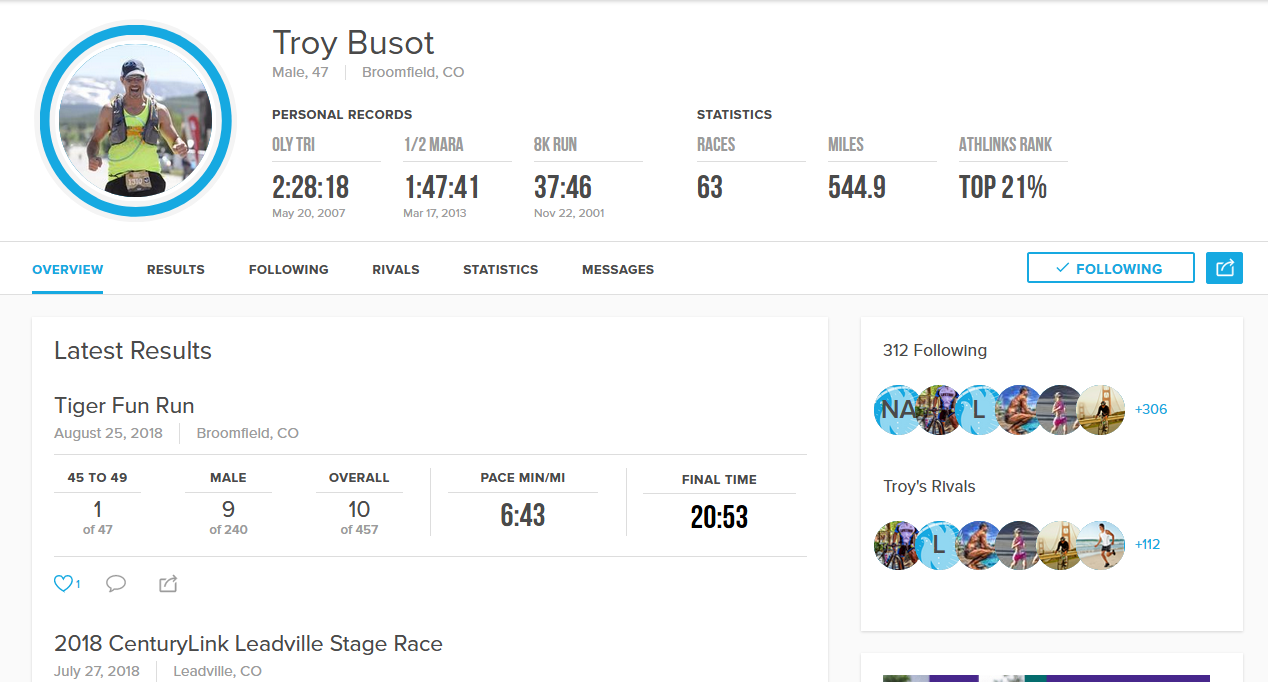The height and width of the screenshot is (682, 1268).
Task: Open the Messages tab
Action: coord(618,270)
